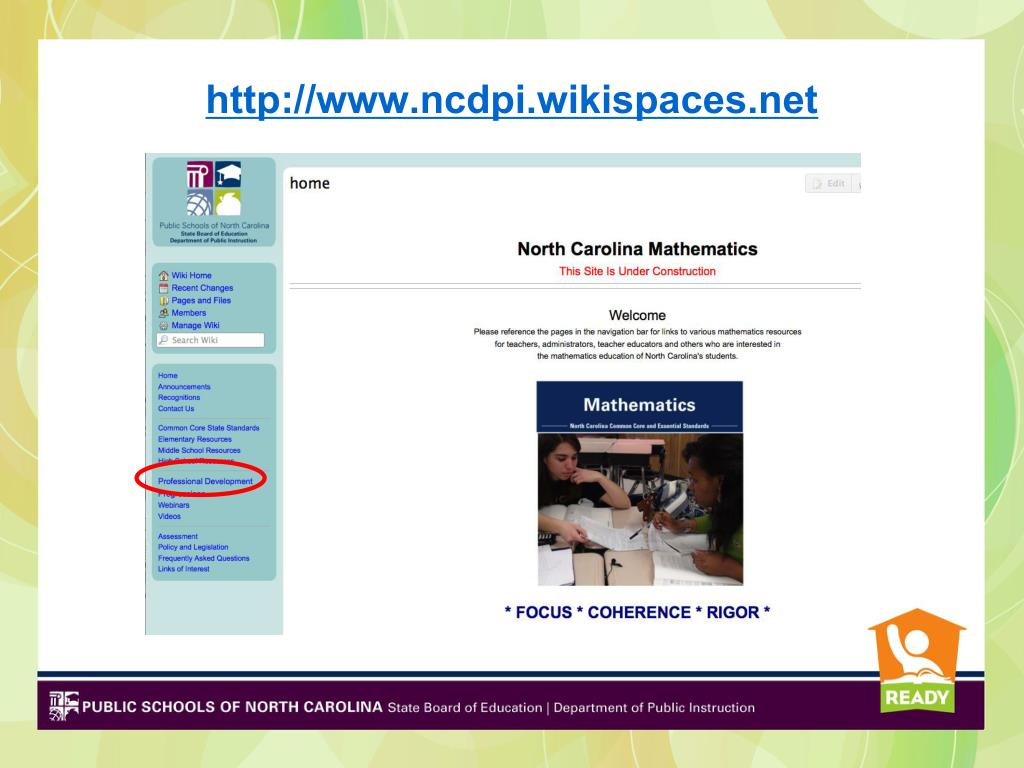This screenshot has width=1024, height=768.
Task: Open Middle School Resources in the sidebar
Action: click(199, 450)
